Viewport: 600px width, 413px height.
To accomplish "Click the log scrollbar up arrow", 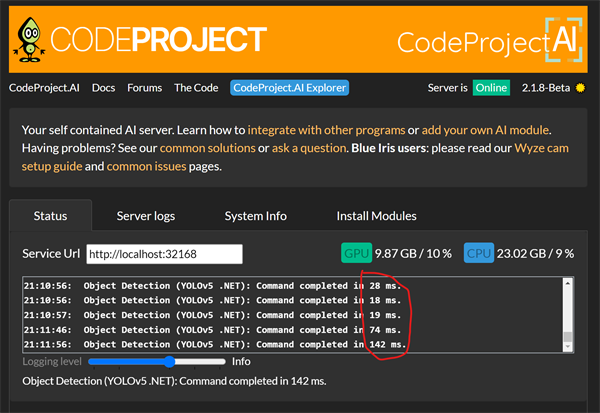I will point(568,284).
